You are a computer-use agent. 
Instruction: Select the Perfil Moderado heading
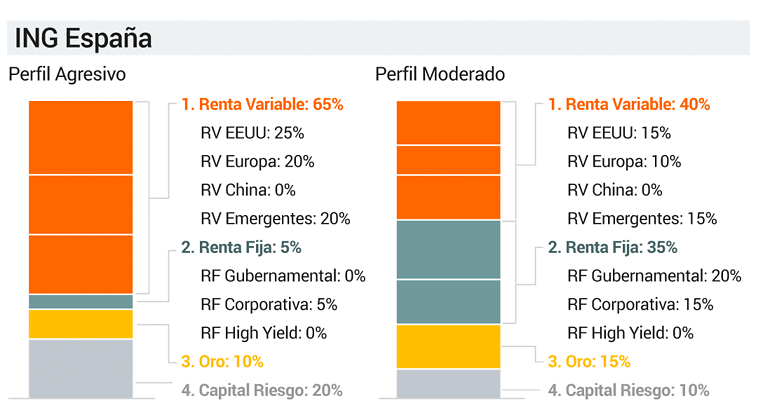pos(440,75)
